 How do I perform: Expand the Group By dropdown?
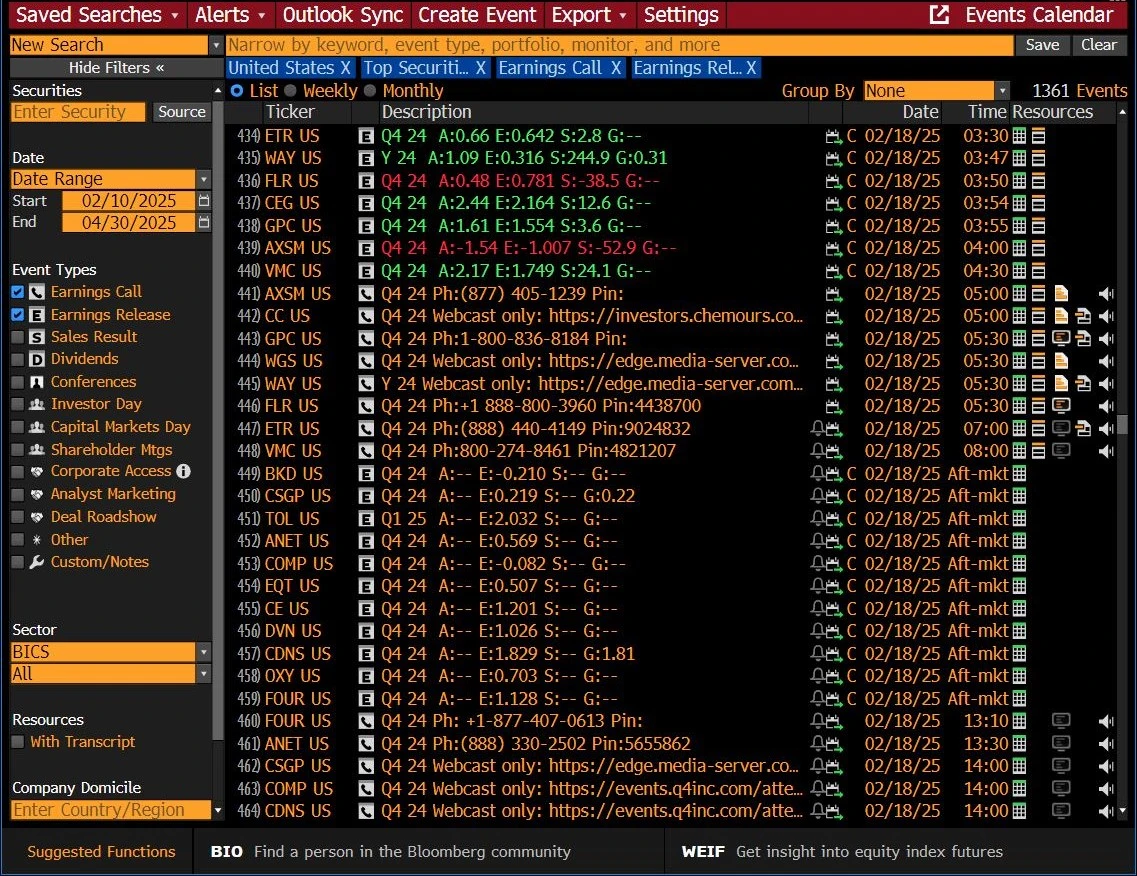click(1002, 91)
